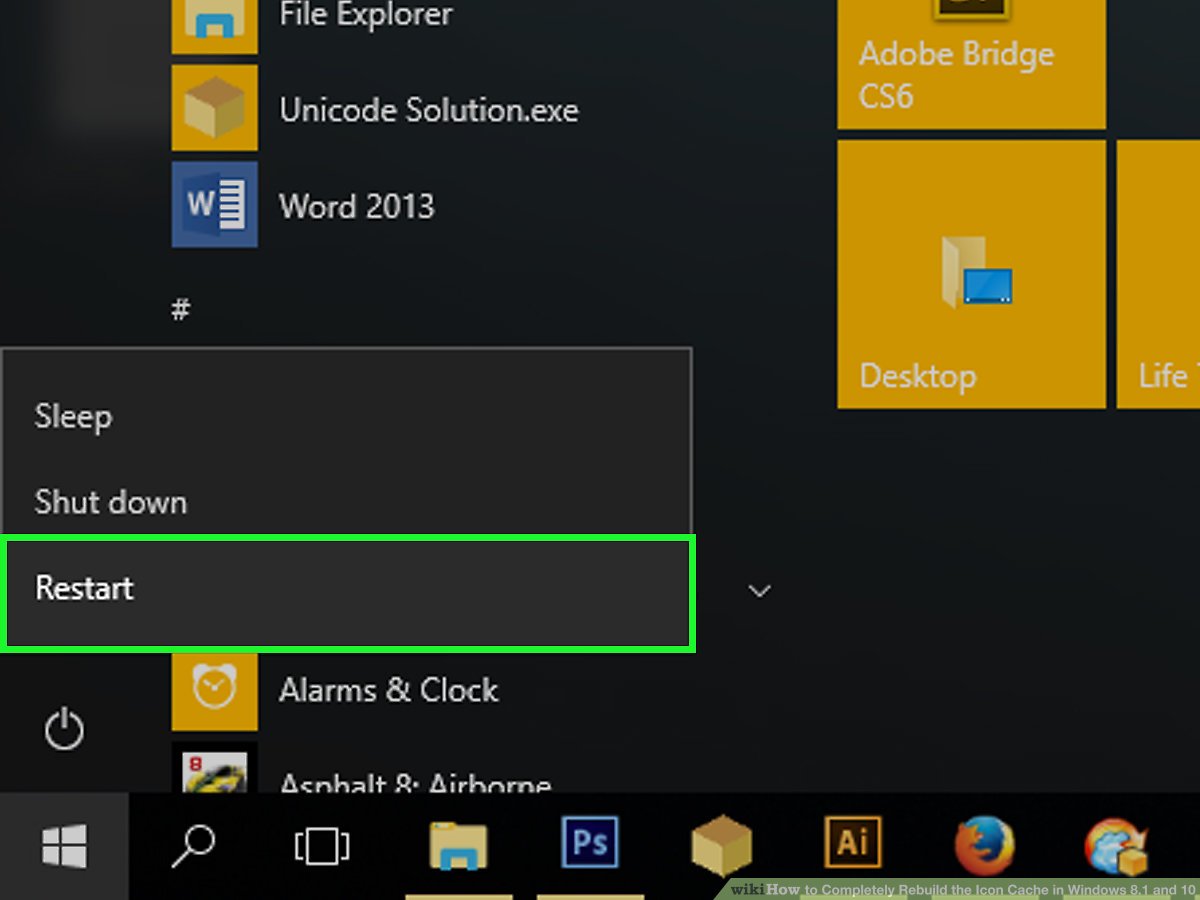Open File Explorer from the Start menu list

[365, 14]
